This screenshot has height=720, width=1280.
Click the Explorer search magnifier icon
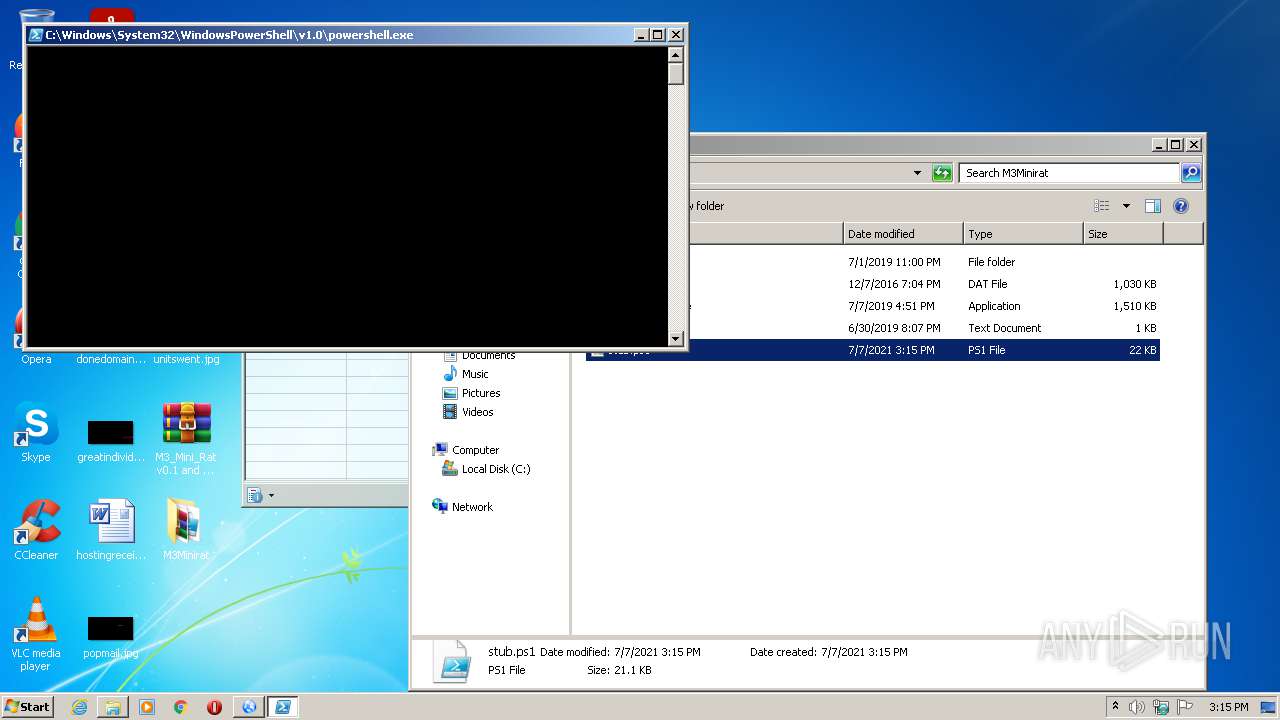click(x=1190, y=173)
